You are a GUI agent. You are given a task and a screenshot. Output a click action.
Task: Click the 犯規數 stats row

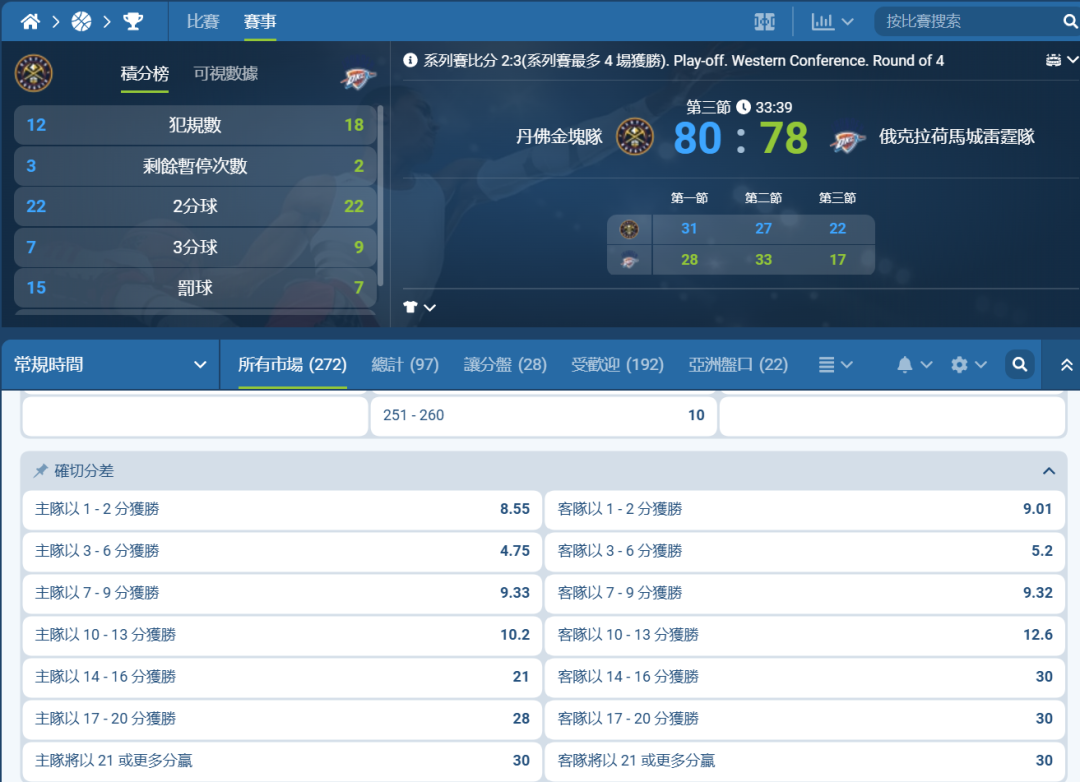pos(195,125)
